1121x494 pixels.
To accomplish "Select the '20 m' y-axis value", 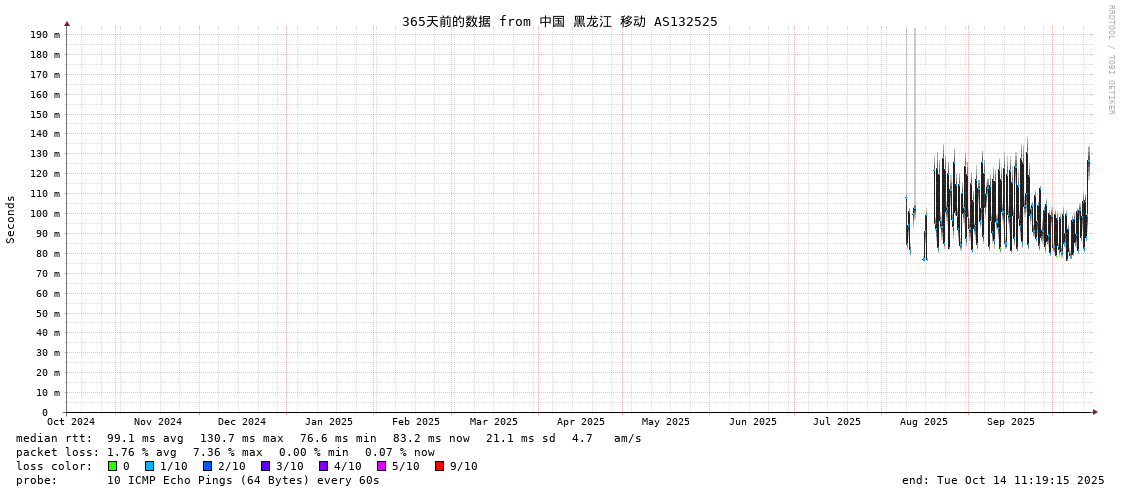I will [48, 372].
